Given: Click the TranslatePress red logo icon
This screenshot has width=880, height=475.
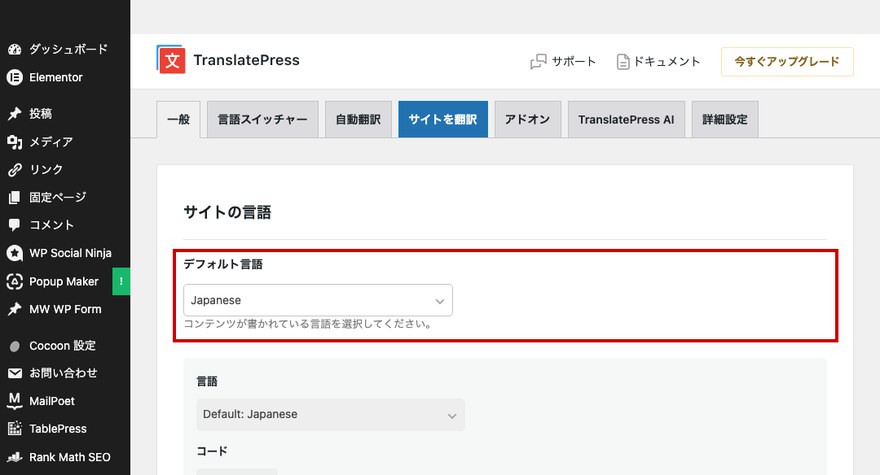Looking at the screenshot, I should 171,60.
